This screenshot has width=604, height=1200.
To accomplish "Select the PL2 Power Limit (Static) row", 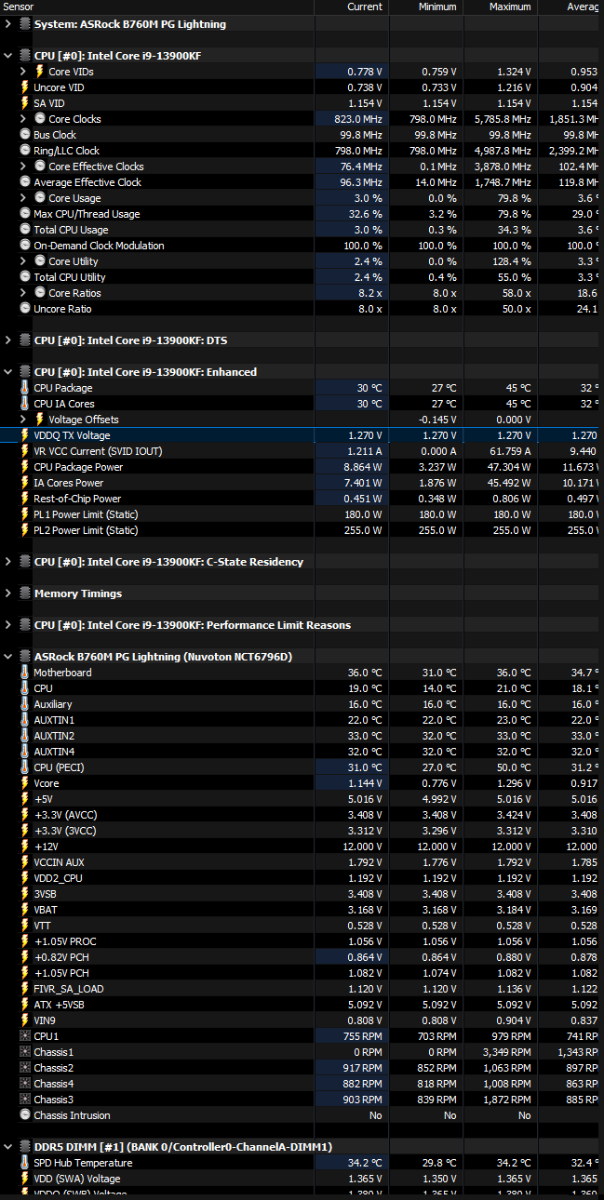I will coord(302,530).
